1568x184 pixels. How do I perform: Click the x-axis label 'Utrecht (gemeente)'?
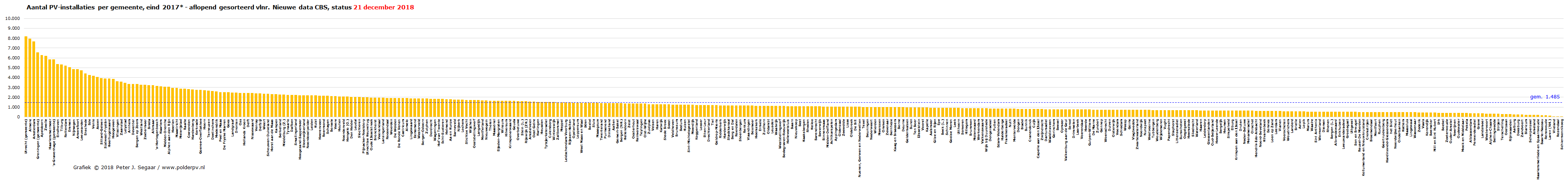pyautogui.click(x=26, y=136)
